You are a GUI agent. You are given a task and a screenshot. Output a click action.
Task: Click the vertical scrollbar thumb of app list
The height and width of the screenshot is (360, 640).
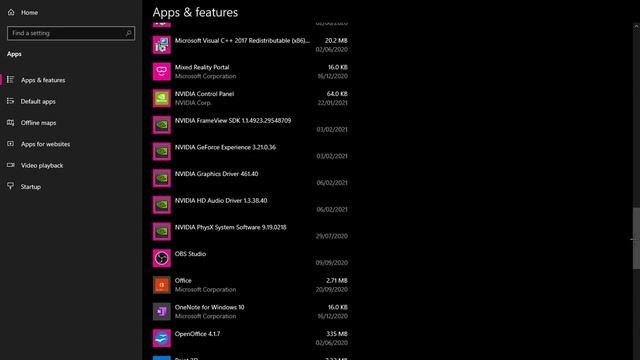pyautogui.click(x=636, y=238)
